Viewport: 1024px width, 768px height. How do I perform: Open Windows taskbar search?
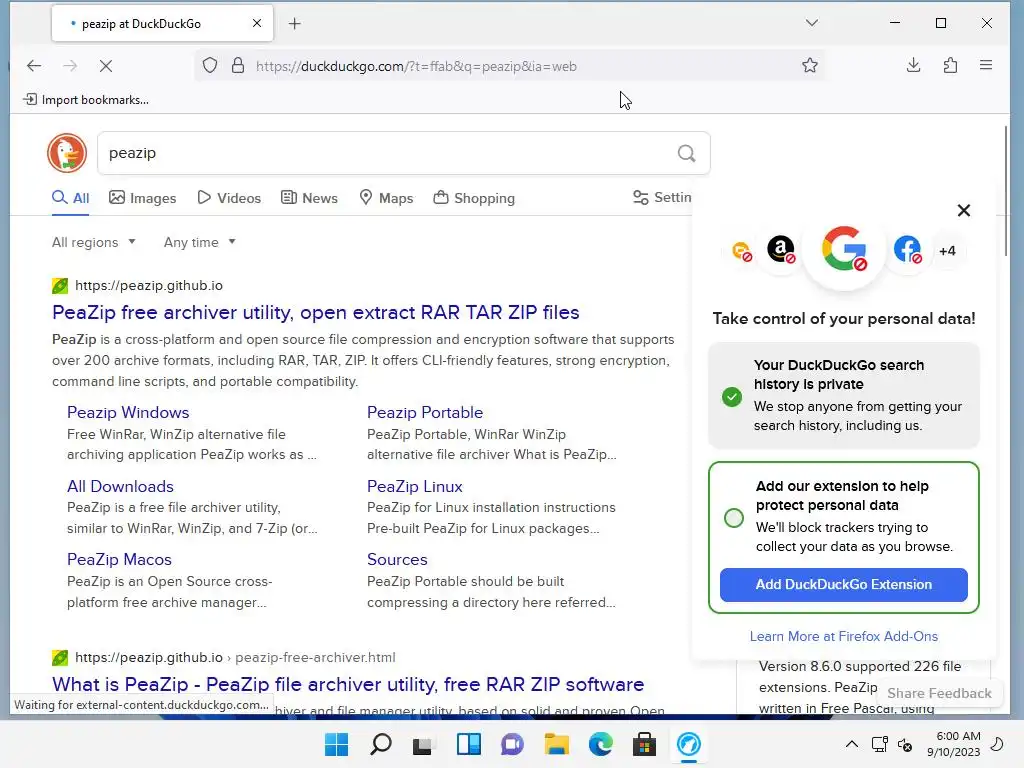click(381, 744)
